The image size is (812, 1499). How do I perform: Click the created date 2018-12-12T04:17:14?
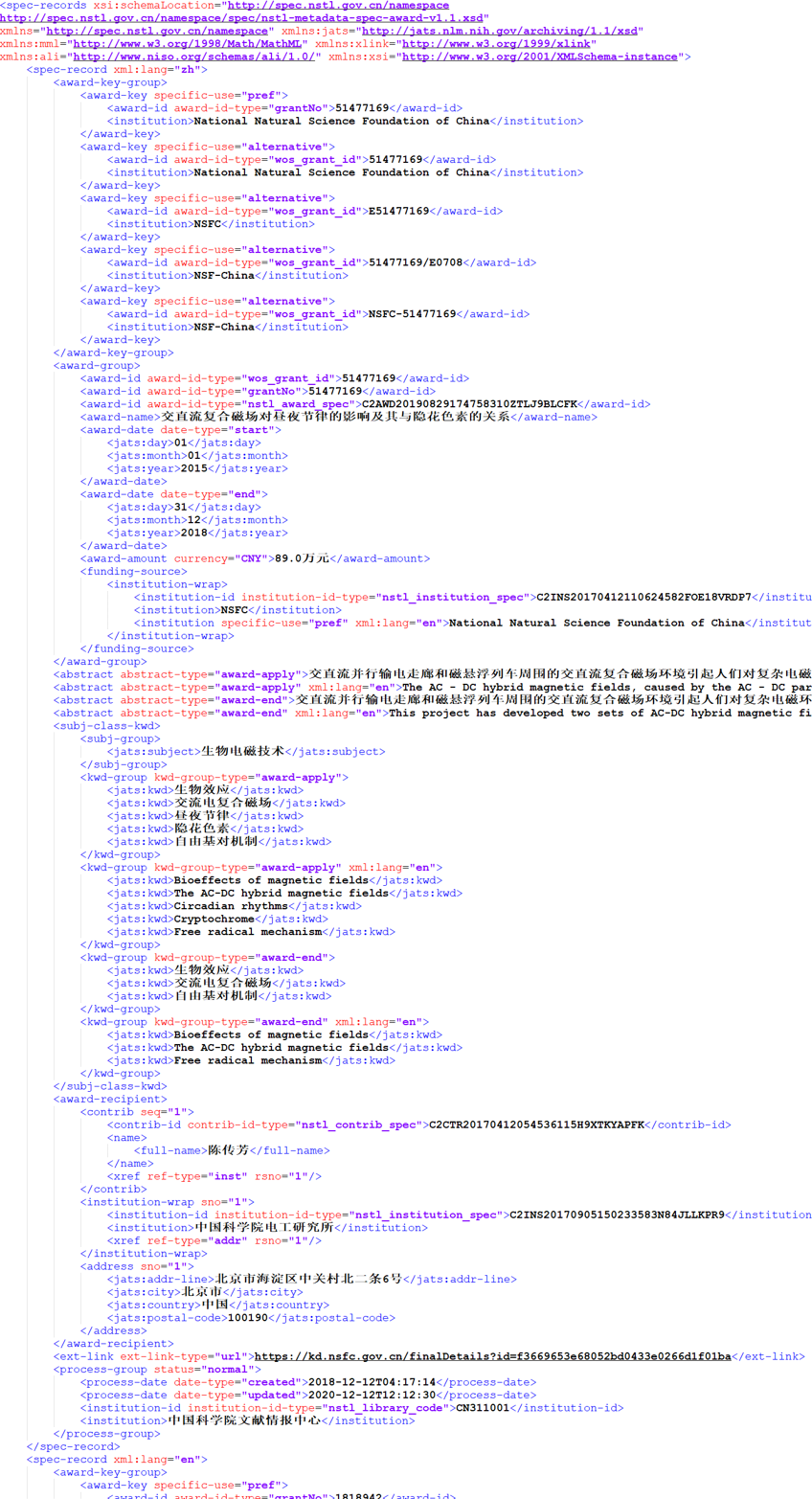click(x=370, y=1382)
